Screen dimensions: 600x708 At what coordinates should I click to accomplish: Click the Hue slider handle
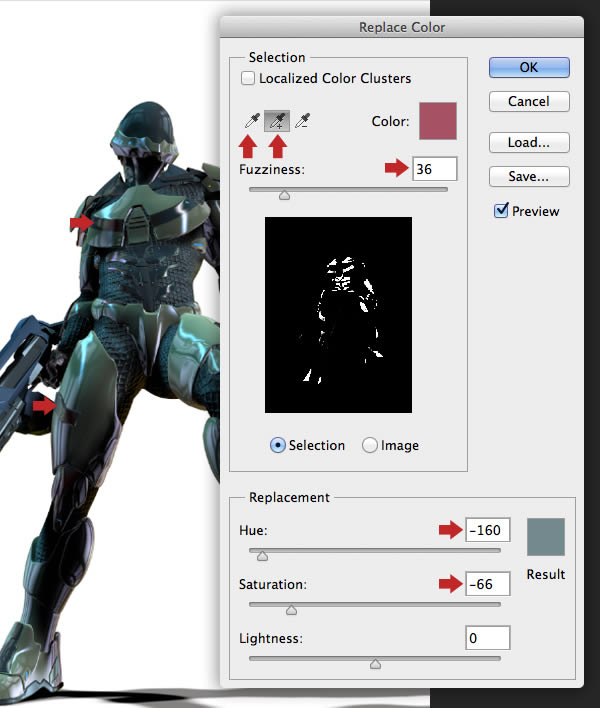tap(262, 555)
